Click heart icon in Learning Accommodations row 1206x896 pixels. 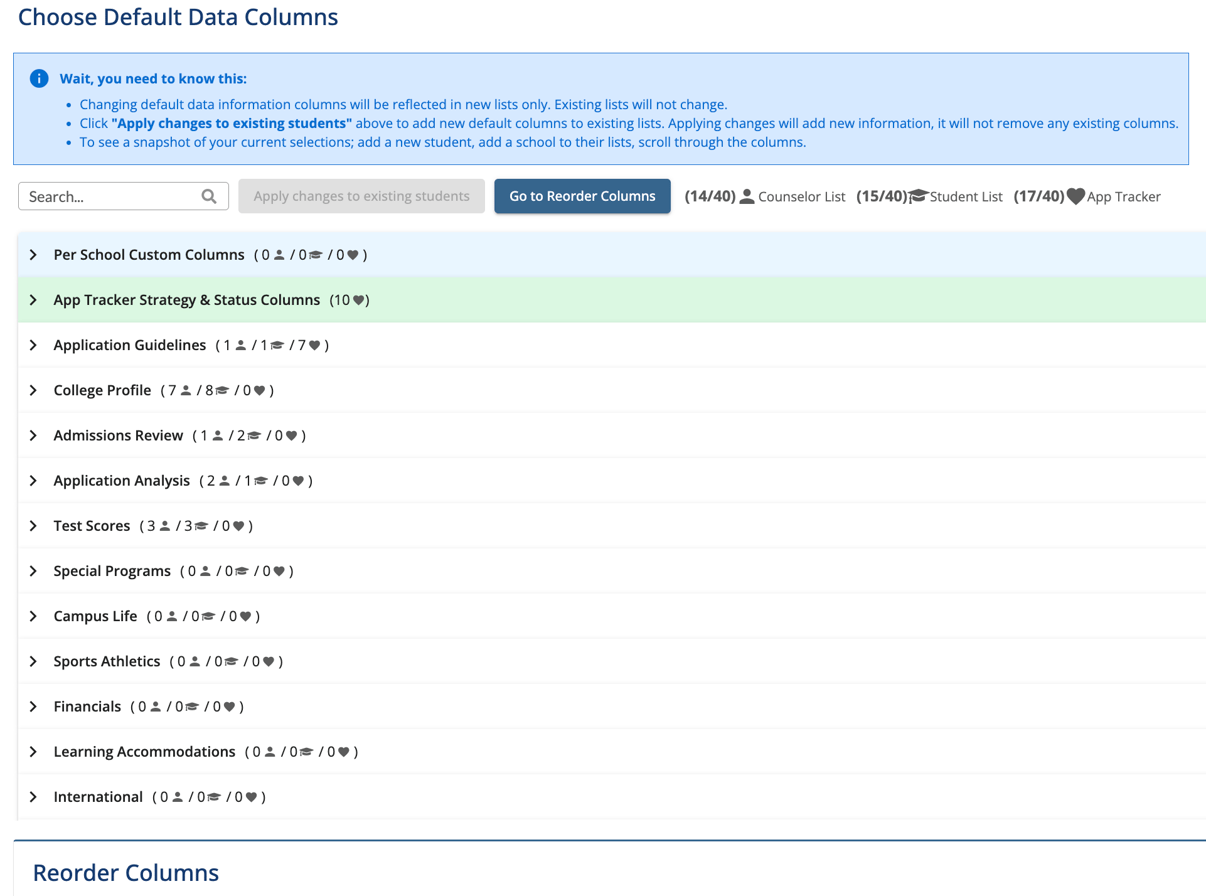[x=343, y=752]
